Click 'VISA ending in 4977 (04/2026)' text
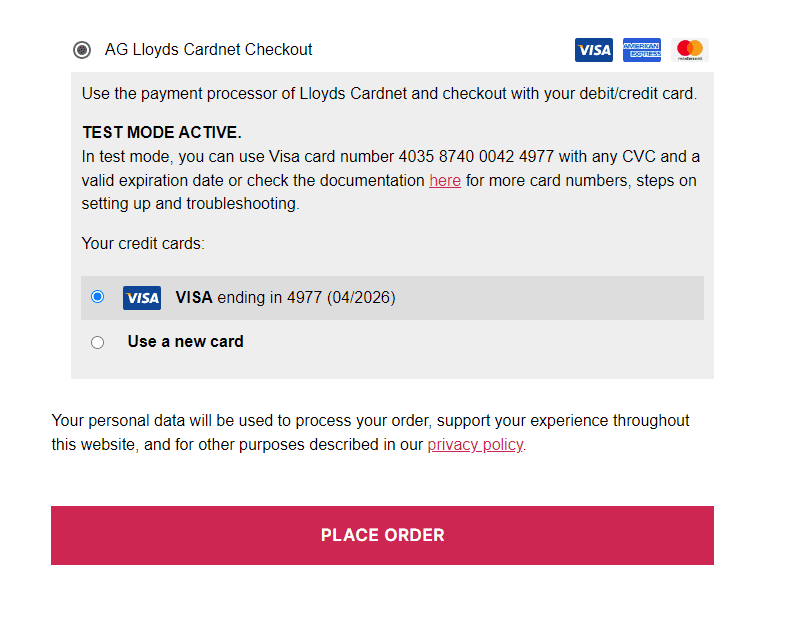The image size is (793, 618). [285, 298]
